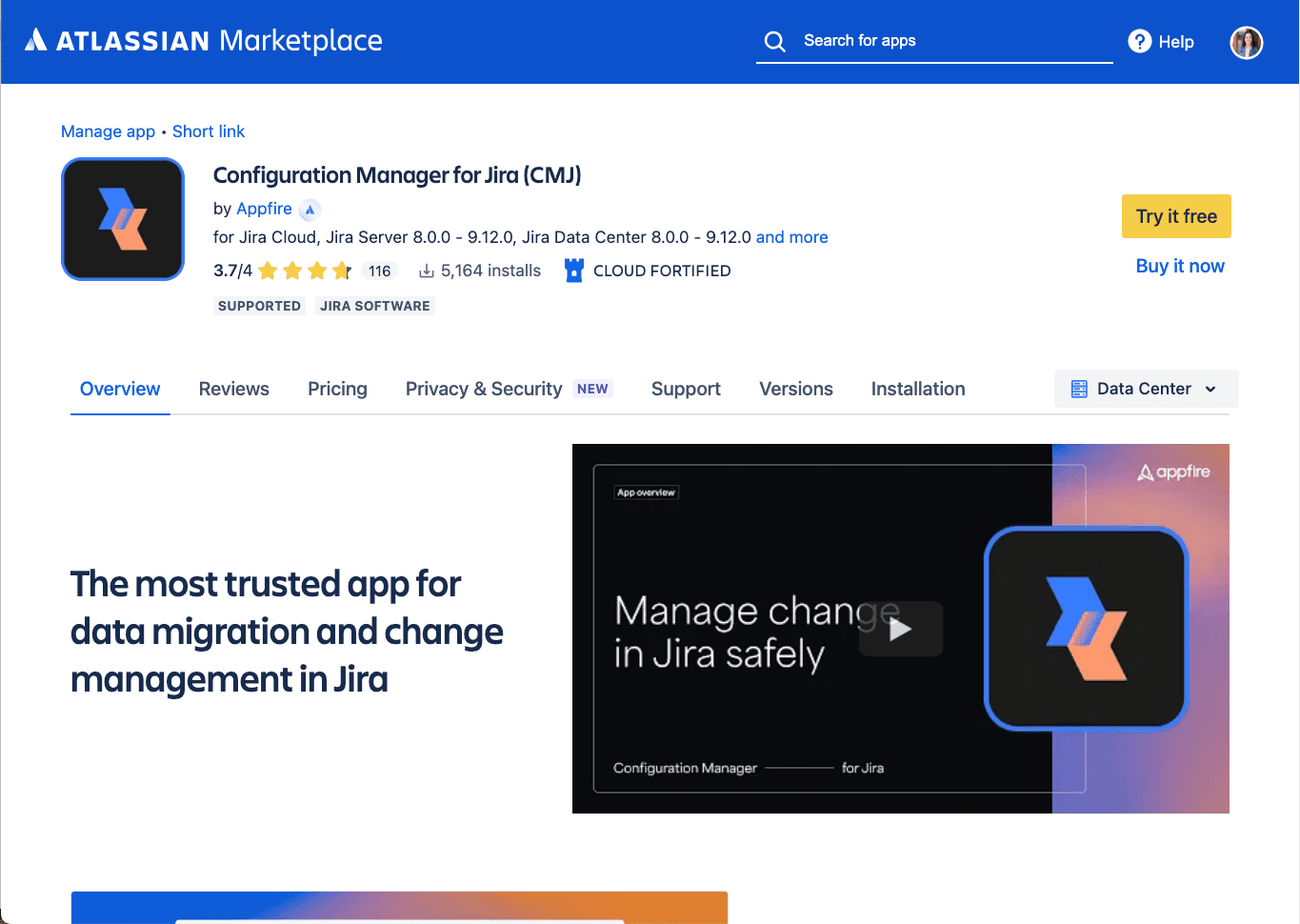Click the JIRA SOFTWARE tag
The width and height of the screenshot is (1300, 924).
(375, 306)
